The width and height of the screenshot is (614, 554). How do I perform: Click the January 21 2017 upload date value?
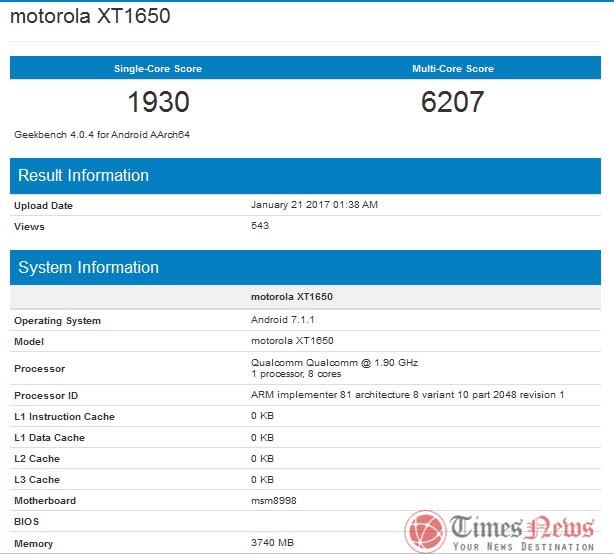[x=314, y=205]
